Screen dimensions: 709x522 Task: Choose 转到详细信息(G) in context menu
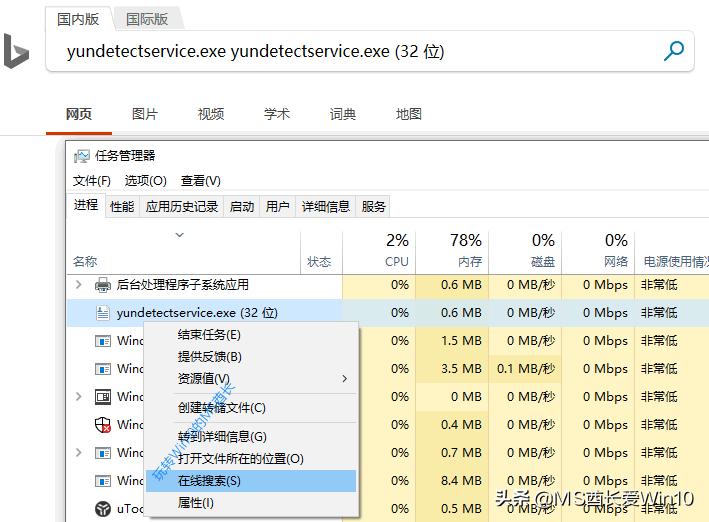pos(251,437)
